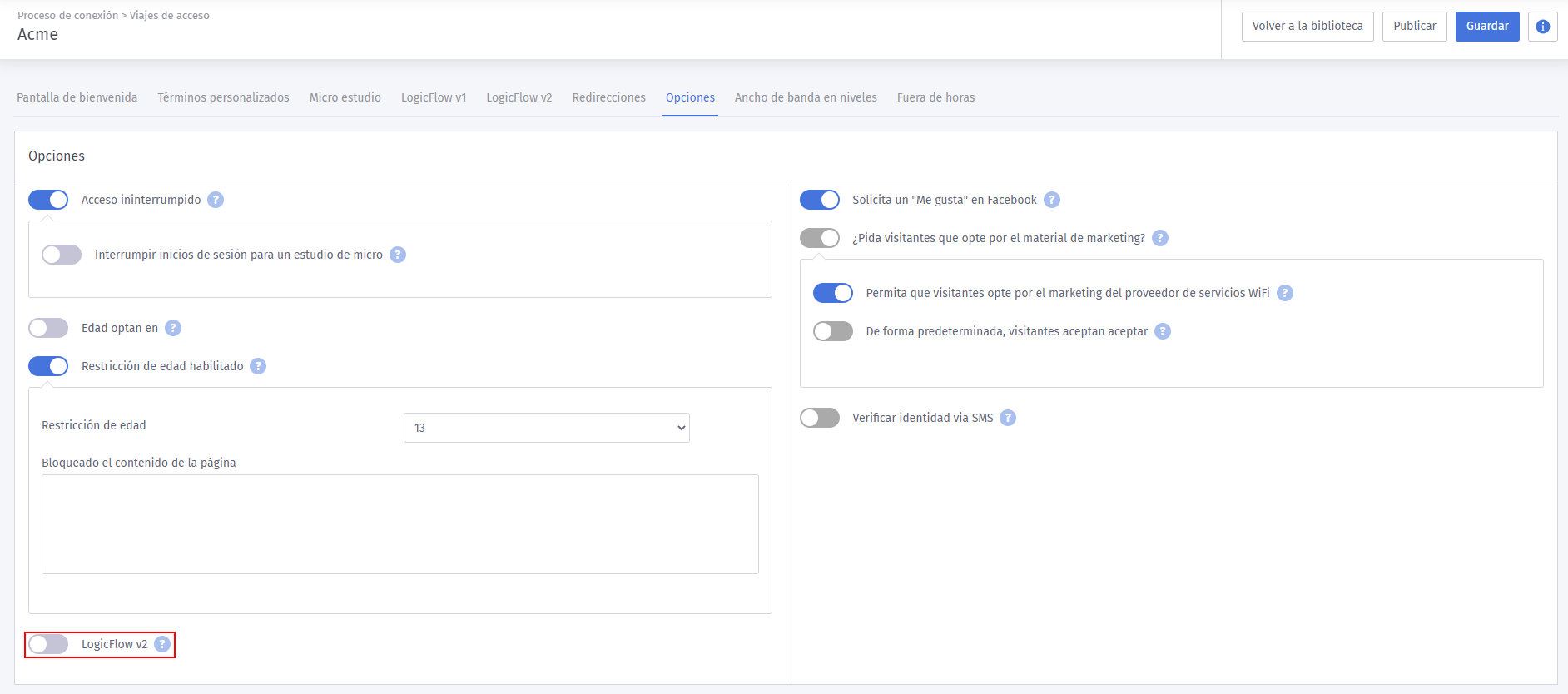Enable the Edad optan en toggle
1568x694 pixels.
pyautogui.click(x=48, y=328)
